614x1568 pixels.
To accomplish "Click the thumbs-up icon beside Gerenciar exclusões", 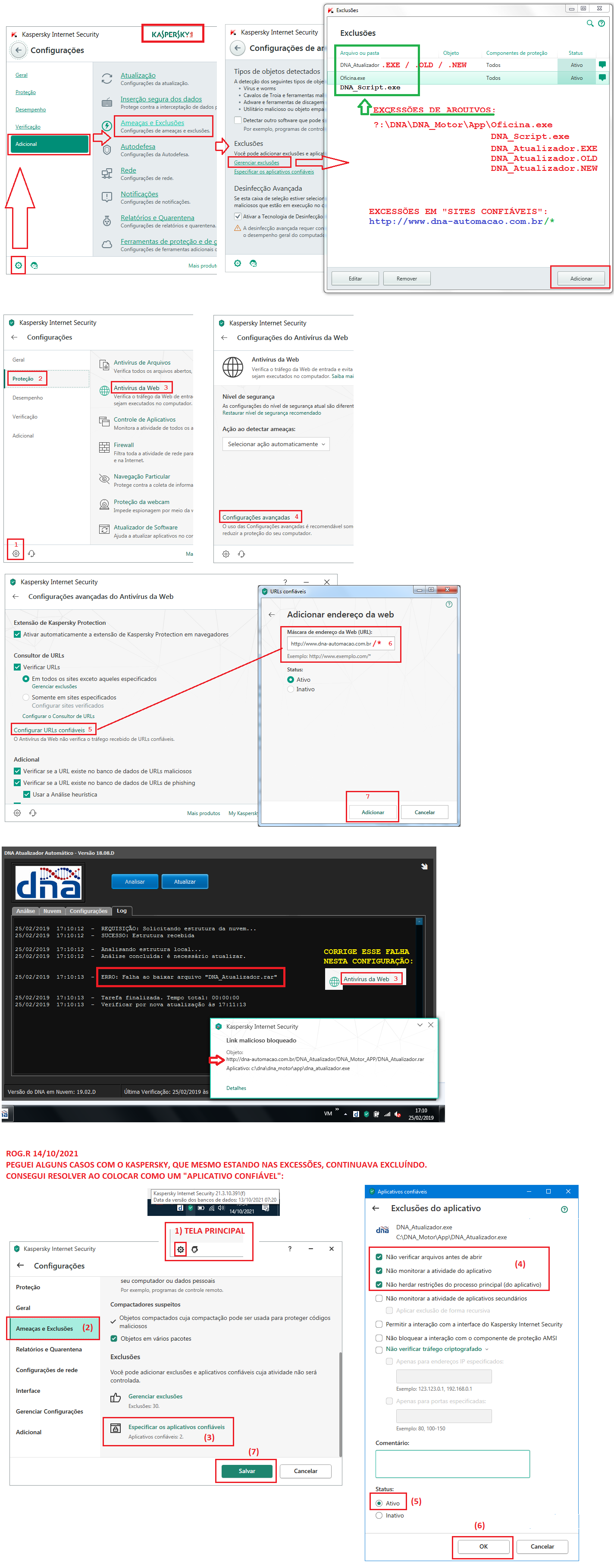I will pyautogui.click(x=116, y=1398).
